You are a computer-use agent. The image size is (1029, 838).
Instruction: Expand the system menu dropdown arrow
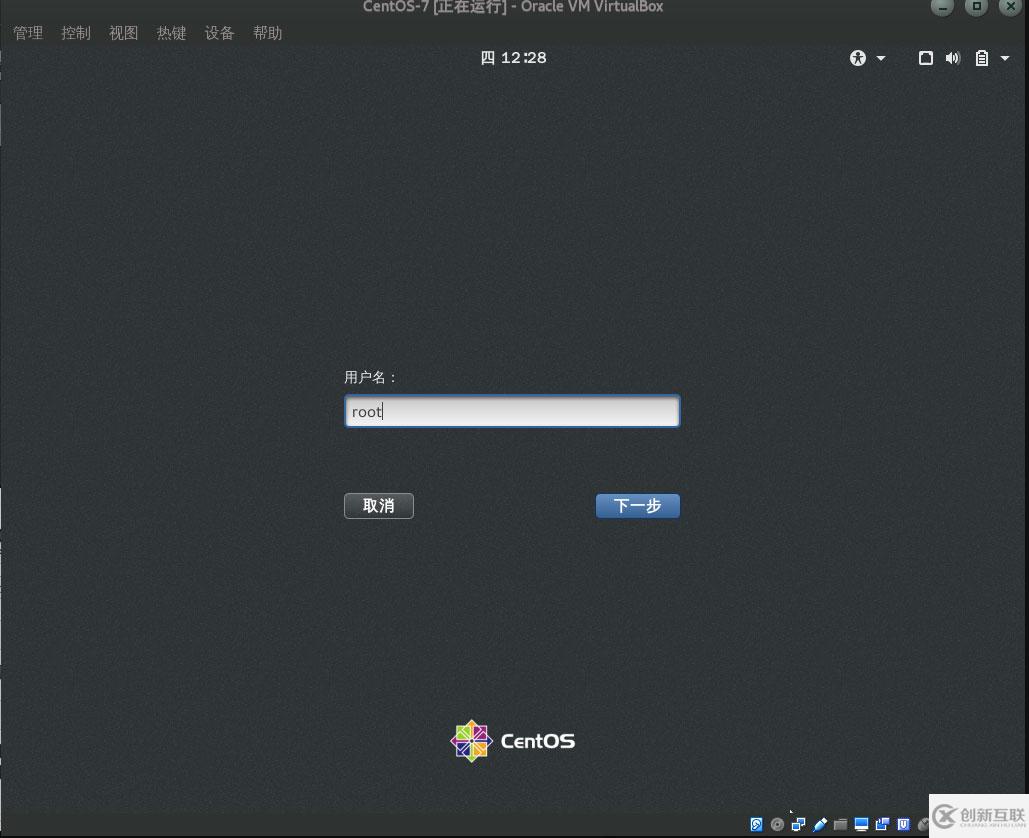tap(1005, 58)
